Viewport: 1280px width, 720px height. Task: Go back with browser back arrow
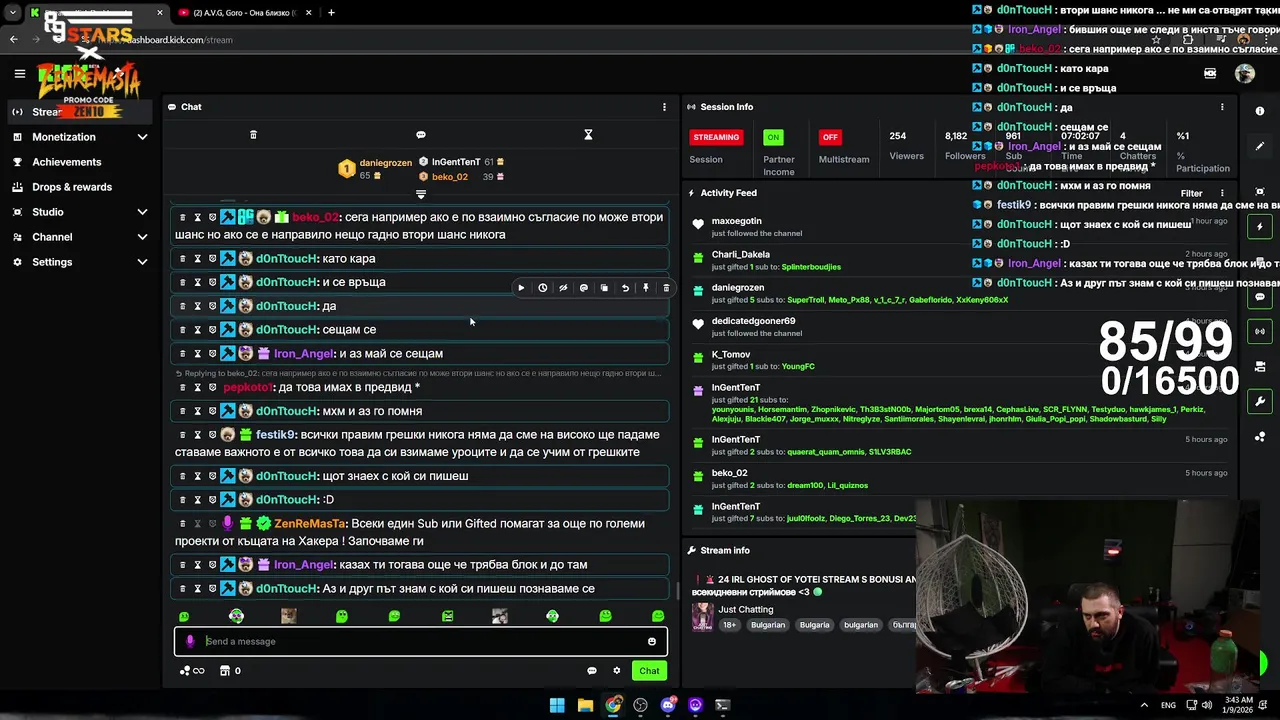pos(13,40)
